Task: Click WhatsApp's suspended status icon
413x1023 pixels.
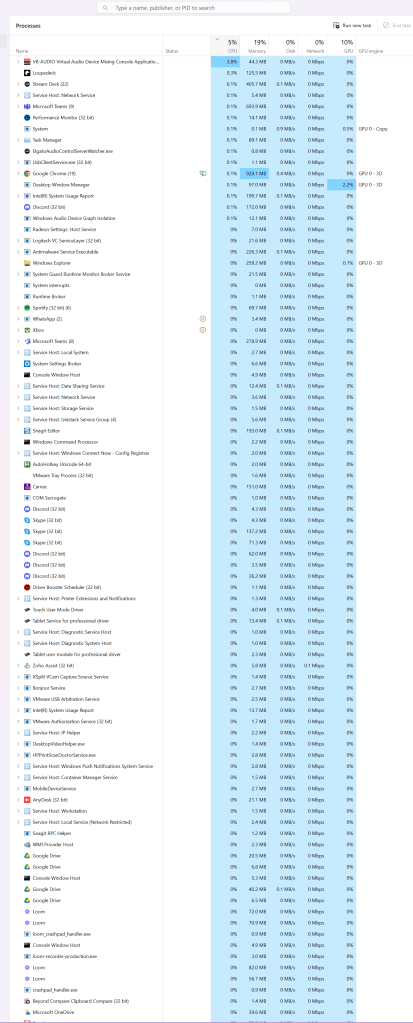Action: tap(203, 319)
